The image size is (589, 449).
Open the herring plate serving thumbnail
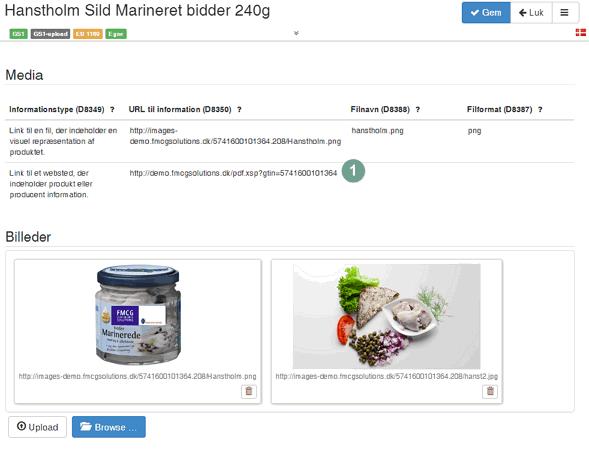tap(387, 316)
